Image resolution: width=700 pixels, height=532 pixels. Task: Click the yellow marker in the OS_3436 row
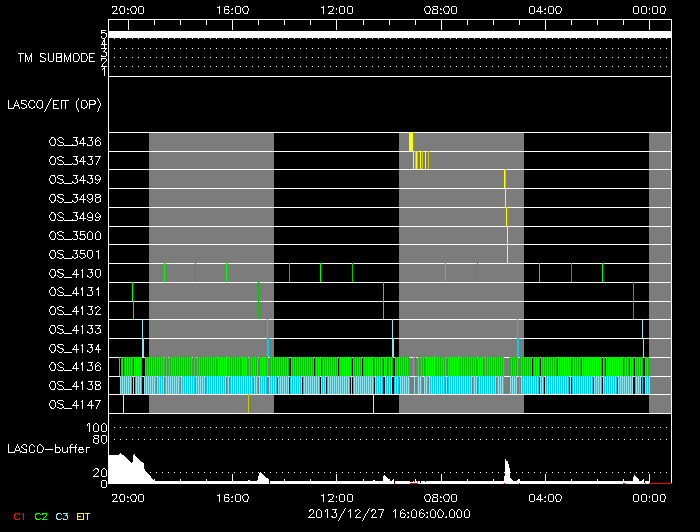(x=411, y=142)
